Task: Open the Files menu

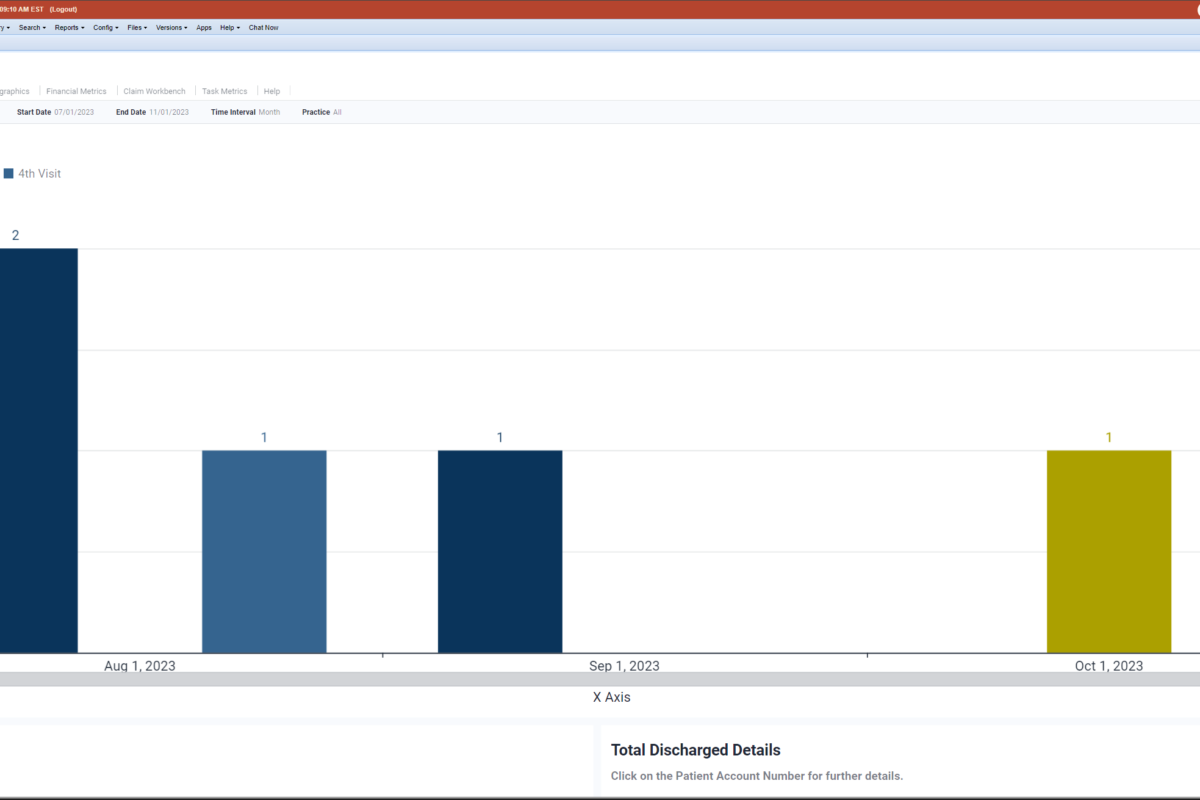Action: (x=137, y=28)
